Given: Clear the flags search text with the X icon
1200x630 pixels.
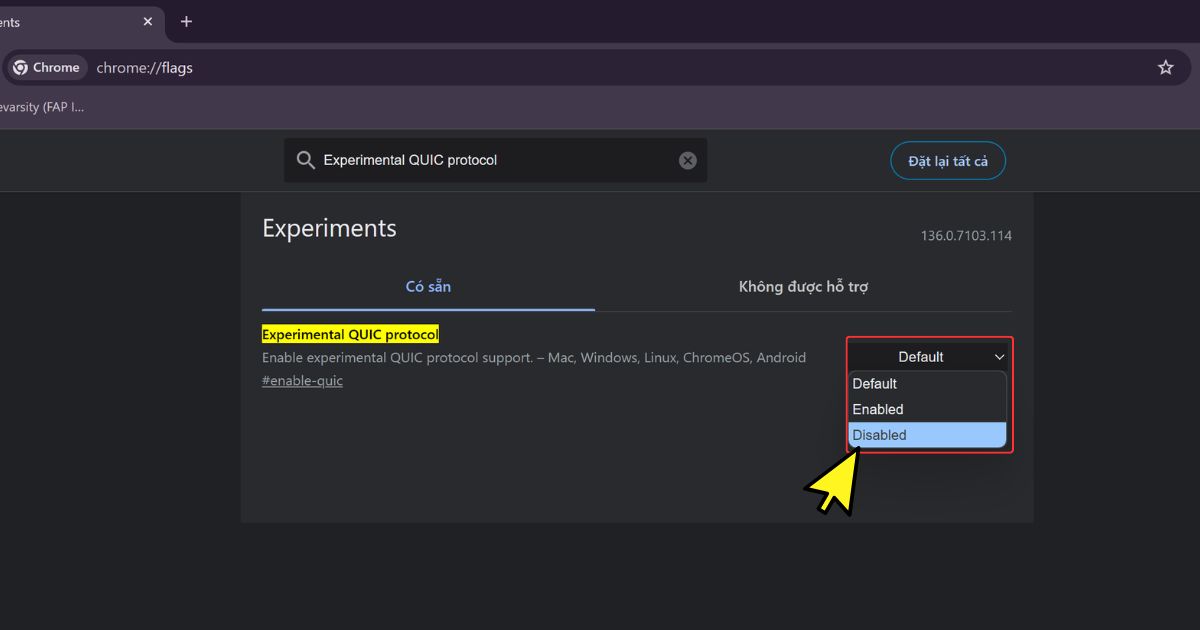Looking at the screenshot, I should 688,160.
